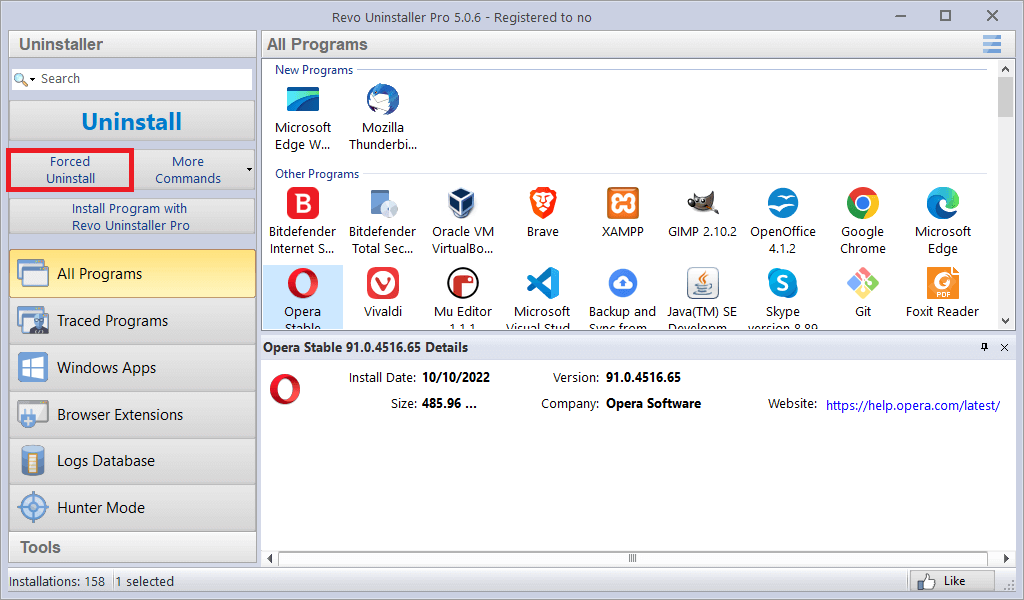The width and height of the screenshot is (1024, 600).
Task: Open the view layout menu
Action: pos(991,44)
